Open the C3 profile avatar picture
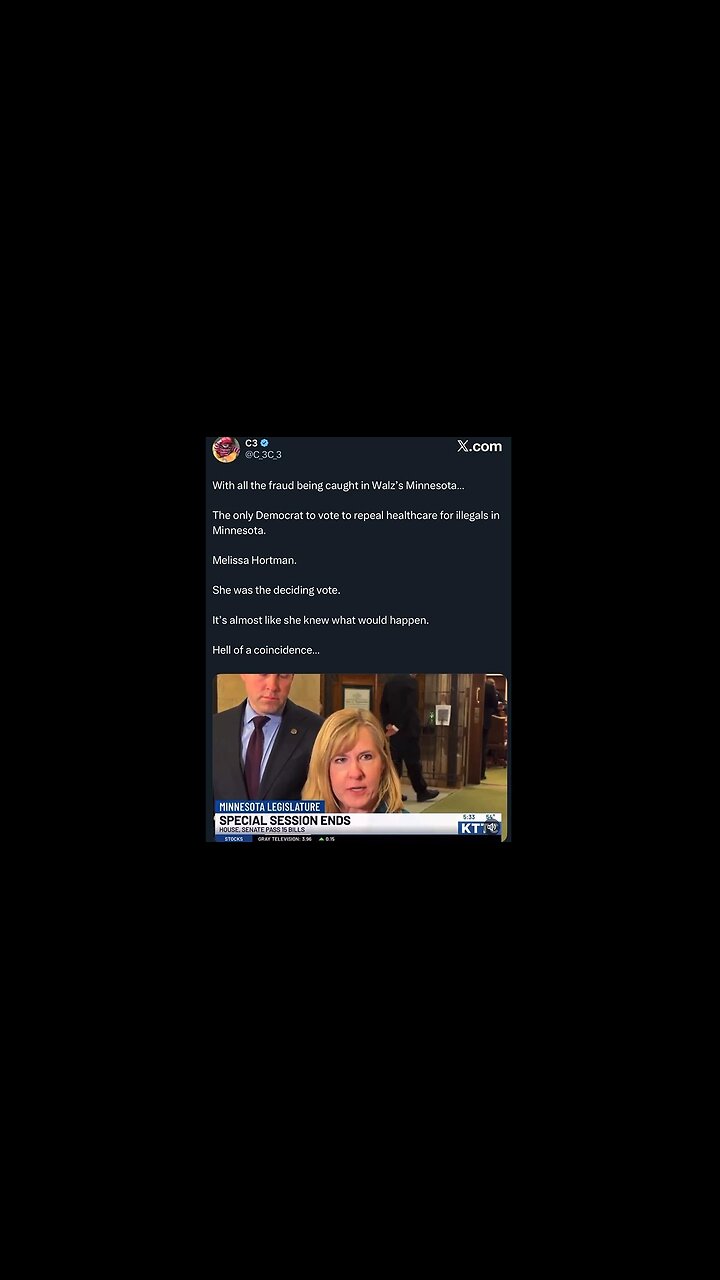 point(226,450)
